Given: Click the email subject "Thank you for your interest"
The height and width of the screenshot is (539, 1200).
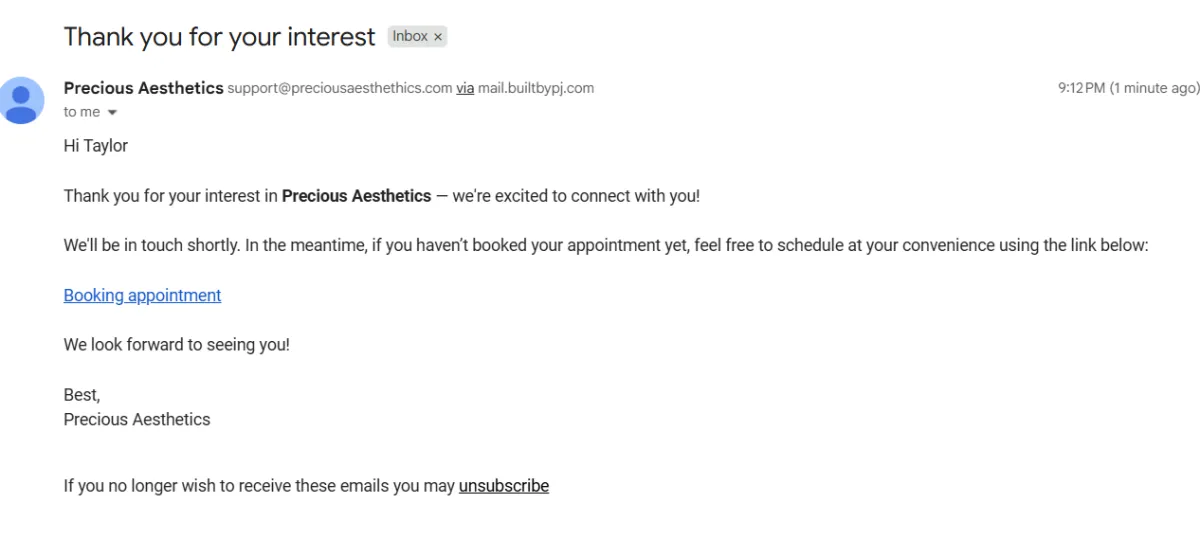Looking at the screenshot, I should coord(219,37).
